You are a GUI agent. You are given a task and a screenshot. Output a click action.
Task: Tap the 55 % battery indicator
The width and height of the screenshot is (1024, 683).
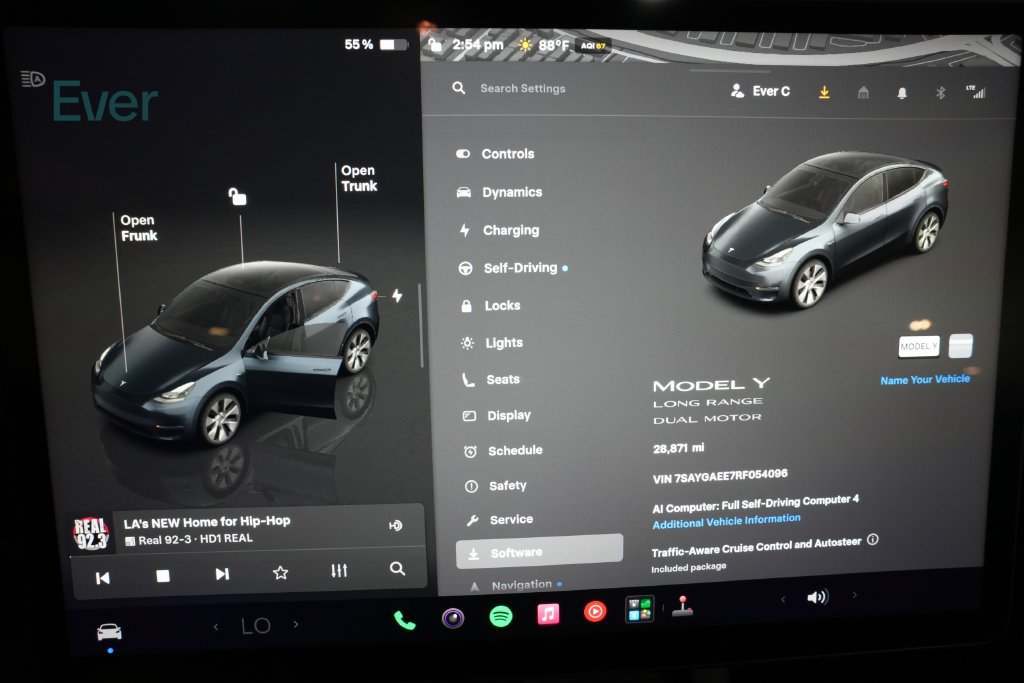pos(376,44)
